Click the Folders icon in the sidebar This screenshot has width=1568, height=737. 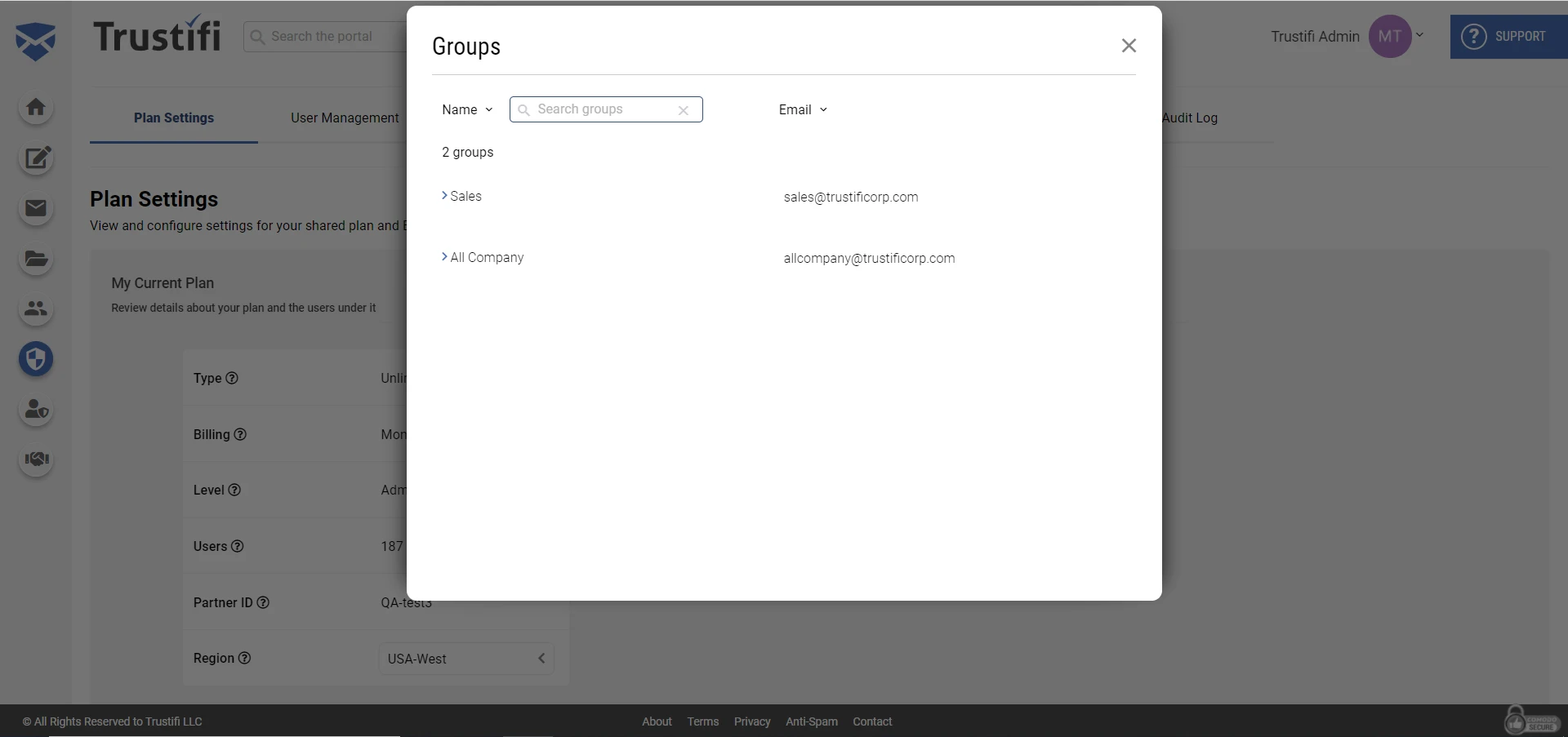click(x=36, y=260)
